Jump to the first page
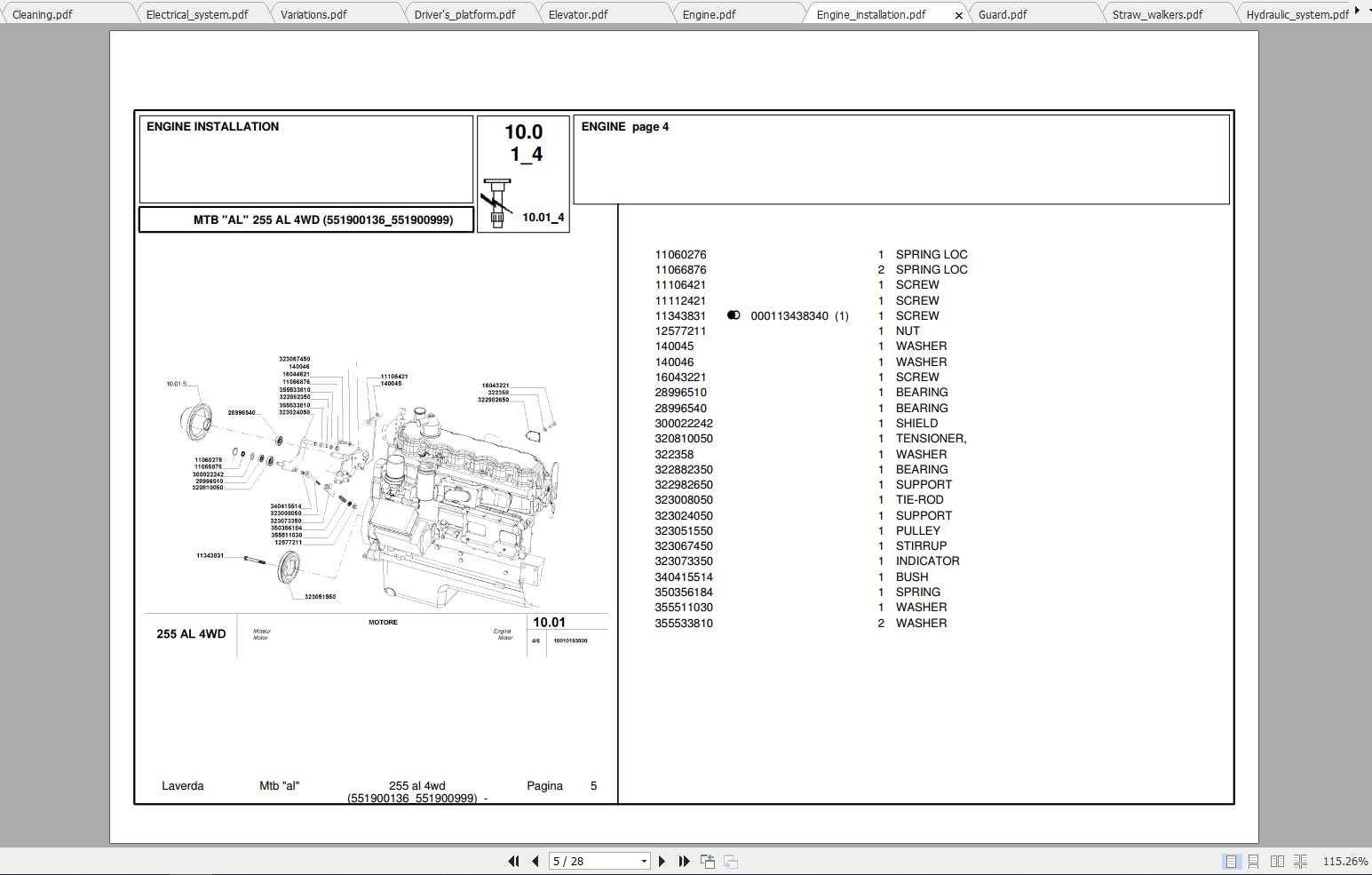The width and height of the screenshot is (1372, 875). point(513,861)
